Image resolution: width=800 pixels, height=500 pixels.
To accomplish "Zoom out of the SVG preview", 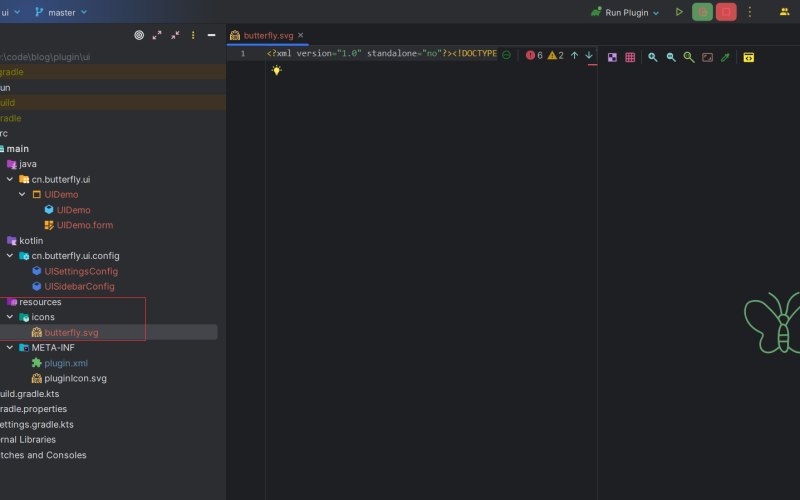I will point(671,57).
